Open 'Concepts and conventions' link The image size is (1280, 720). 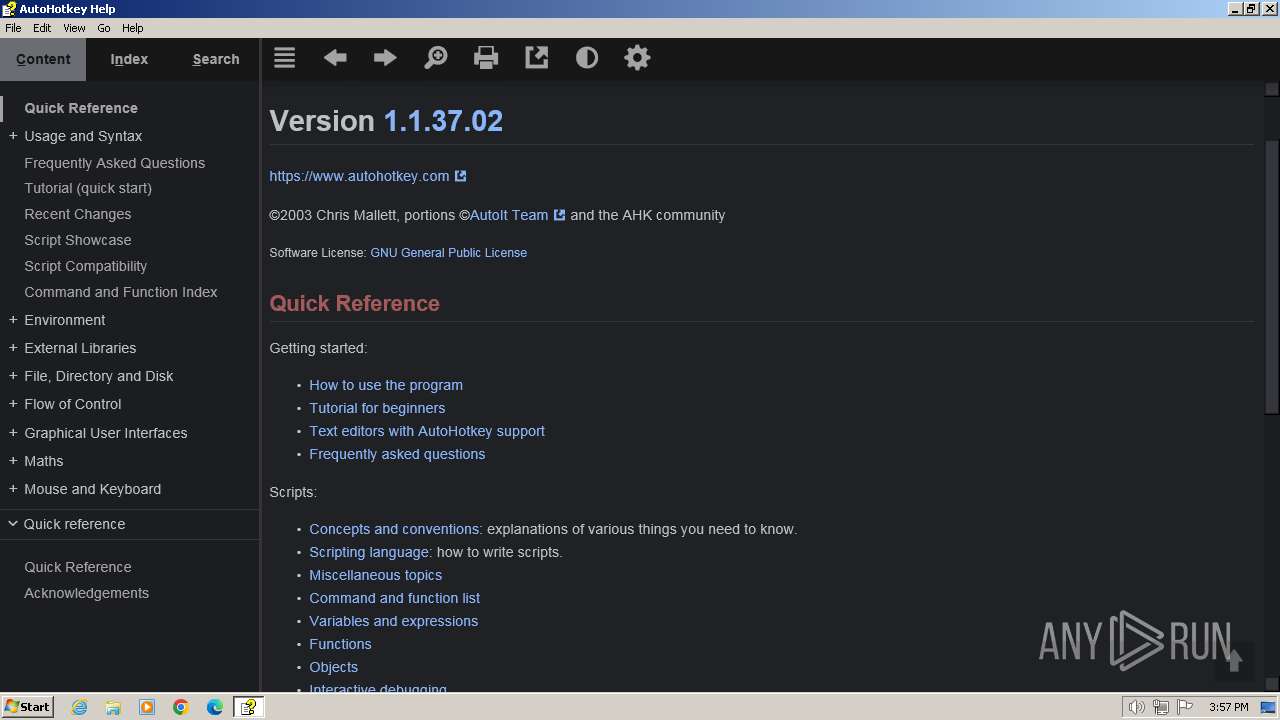(x=394, y=529)
